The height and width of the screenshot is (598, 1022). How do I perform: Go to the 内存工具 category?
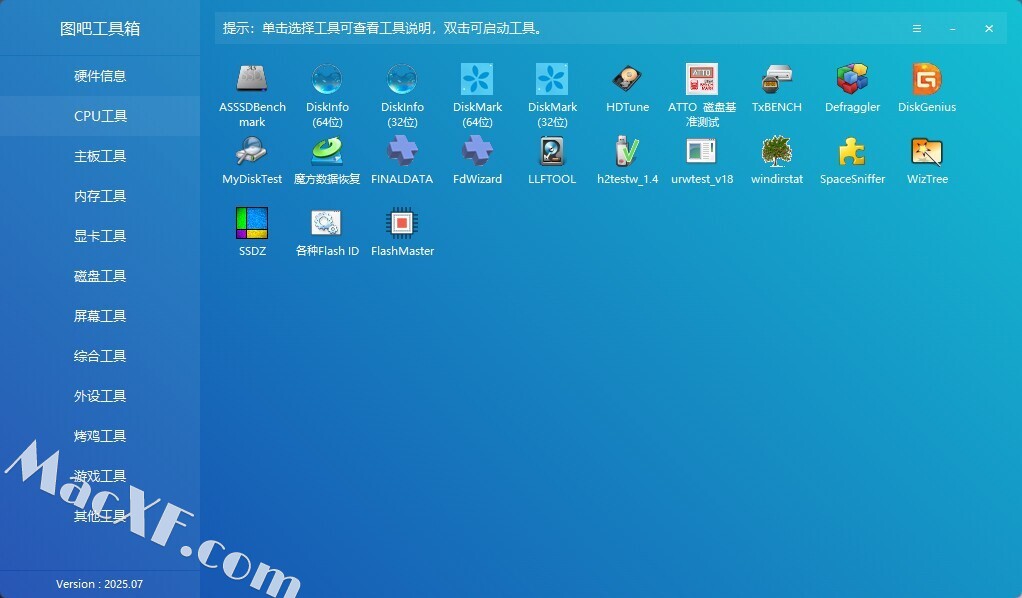[100, 196]
